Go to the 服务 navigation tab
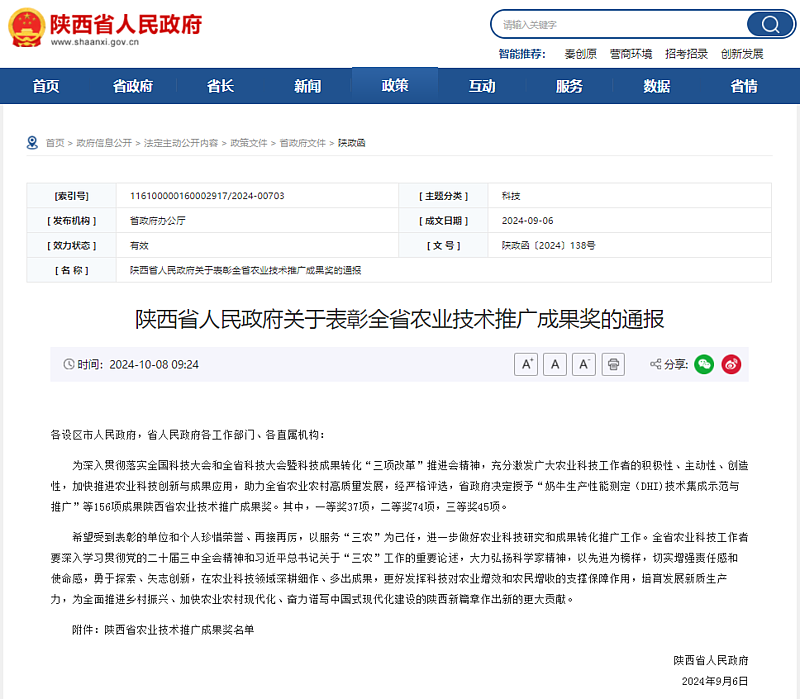The image size is (800, 699). [569, 87]
